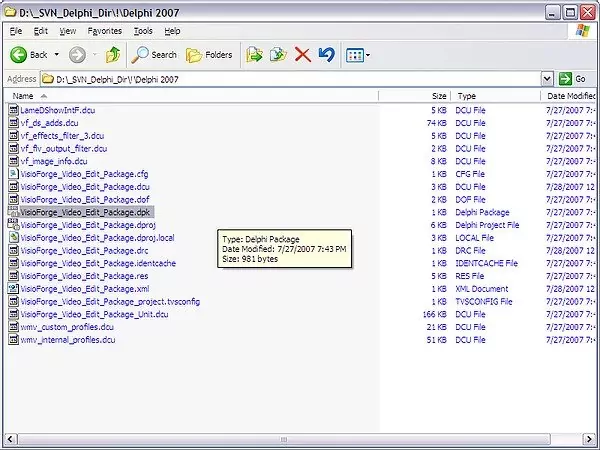Click file name VisioForge_Video_Edit_Package.dproj

[x=88, y=225]
